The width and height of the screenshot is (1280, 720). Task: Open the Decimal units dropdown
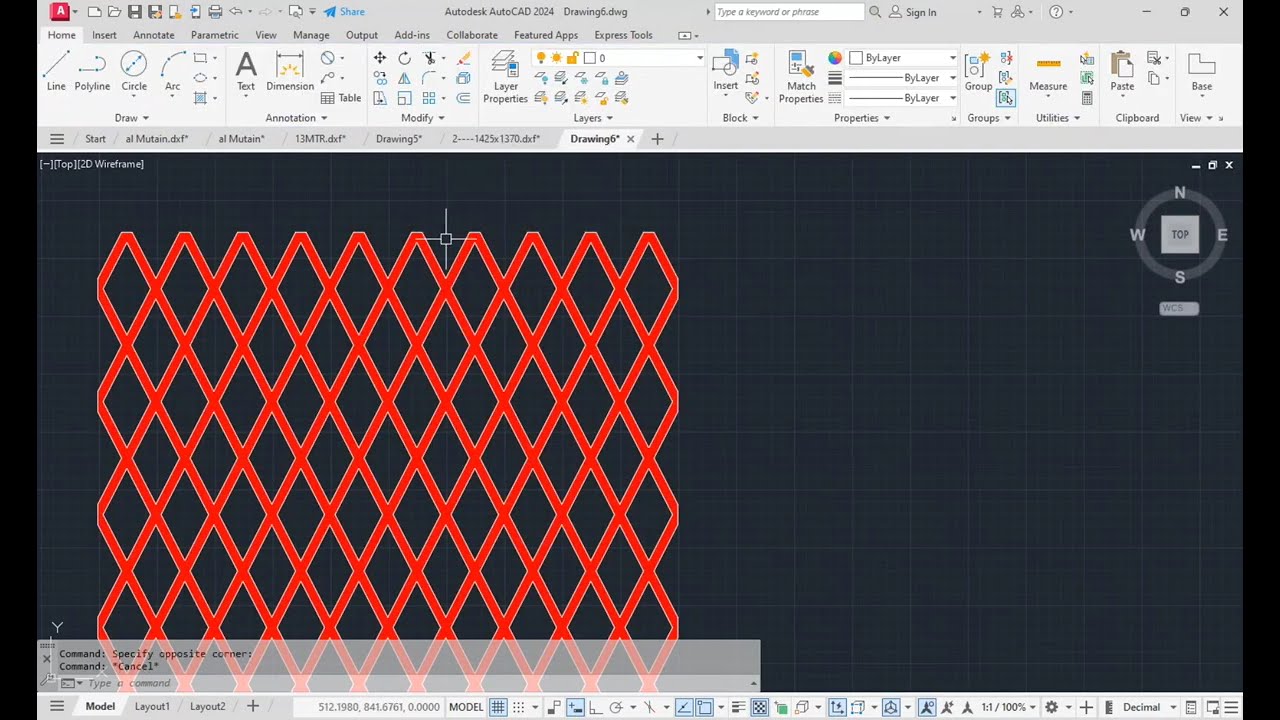tap(1149, 707)
